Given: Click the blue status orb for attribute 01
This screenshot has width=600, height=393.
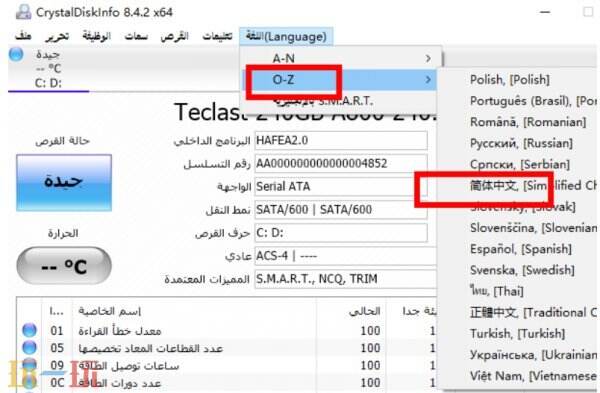Looking at the screenshot, I should click(29, 330).
